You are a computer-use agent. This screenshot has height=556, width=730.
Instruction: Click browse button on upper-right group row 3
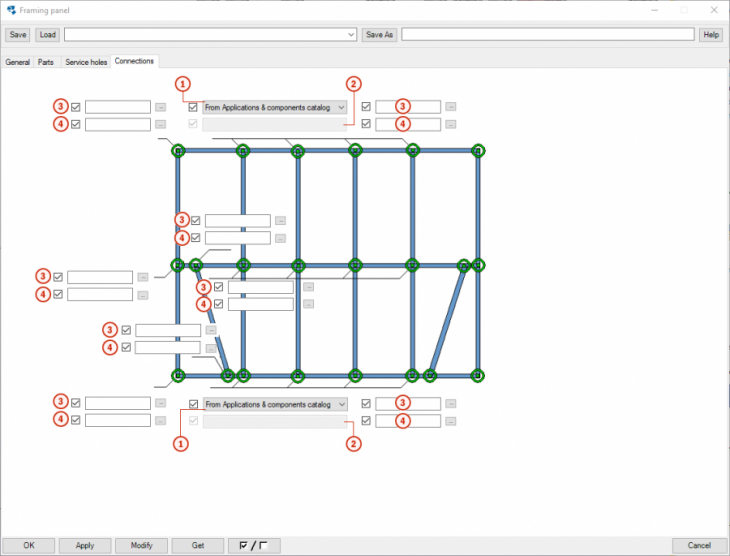coord(450,107)
